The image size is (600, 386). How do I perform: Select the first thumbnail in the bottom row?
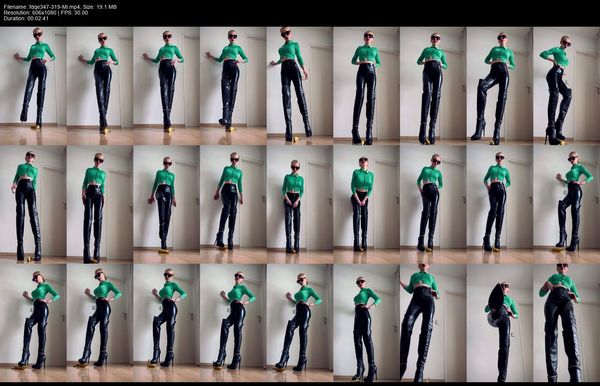[33, 323]
